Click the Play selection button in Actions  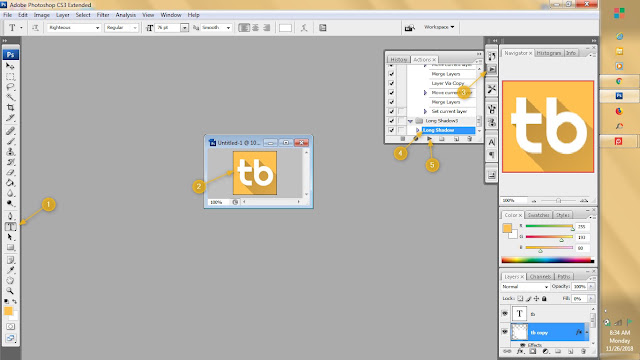click(x=429, y=139)
